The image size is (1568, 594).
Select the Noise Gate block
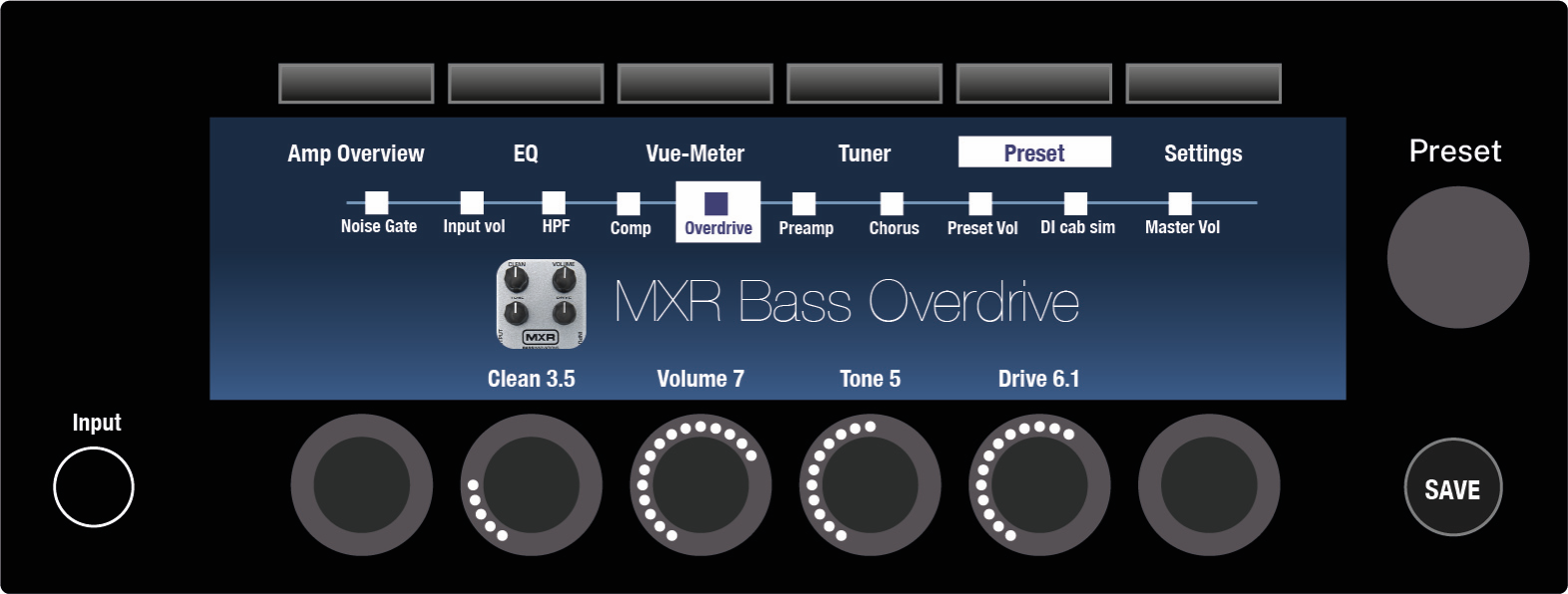point(378,213)
